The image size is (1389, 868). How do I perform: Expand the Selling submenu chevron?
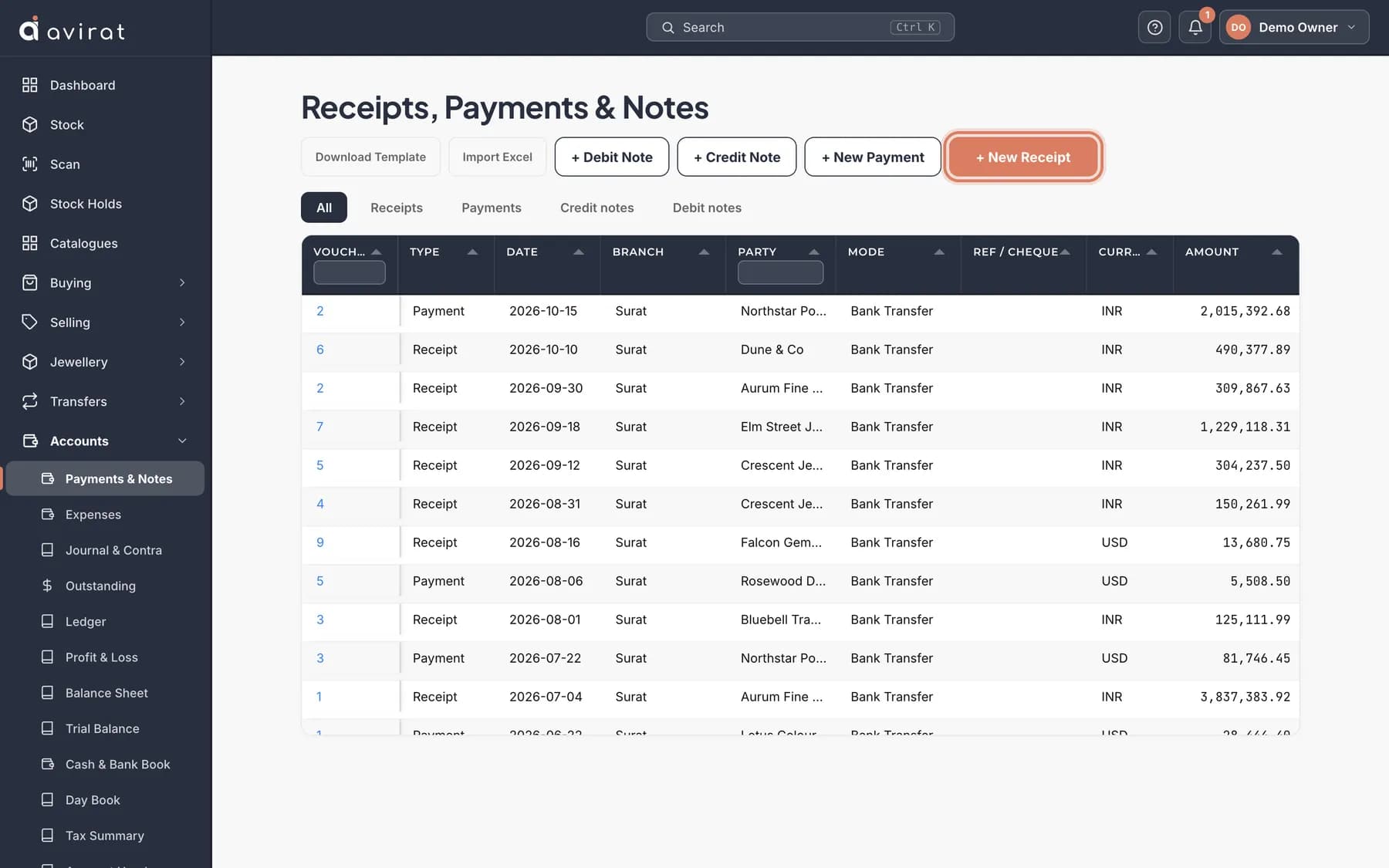[x=182, y=322]
